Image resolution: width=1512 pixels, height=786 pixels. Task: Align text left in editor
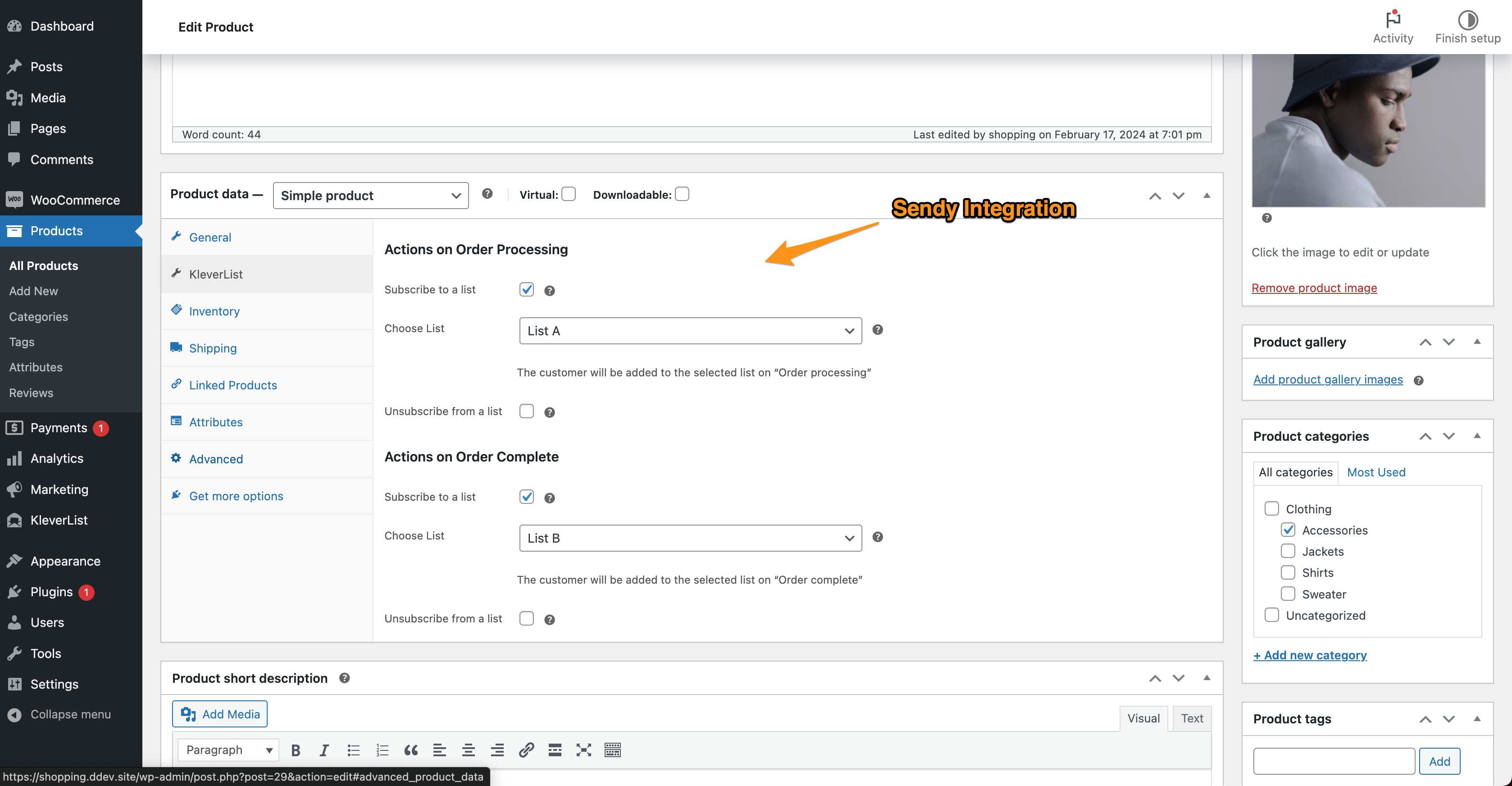[x=440, y=749]
